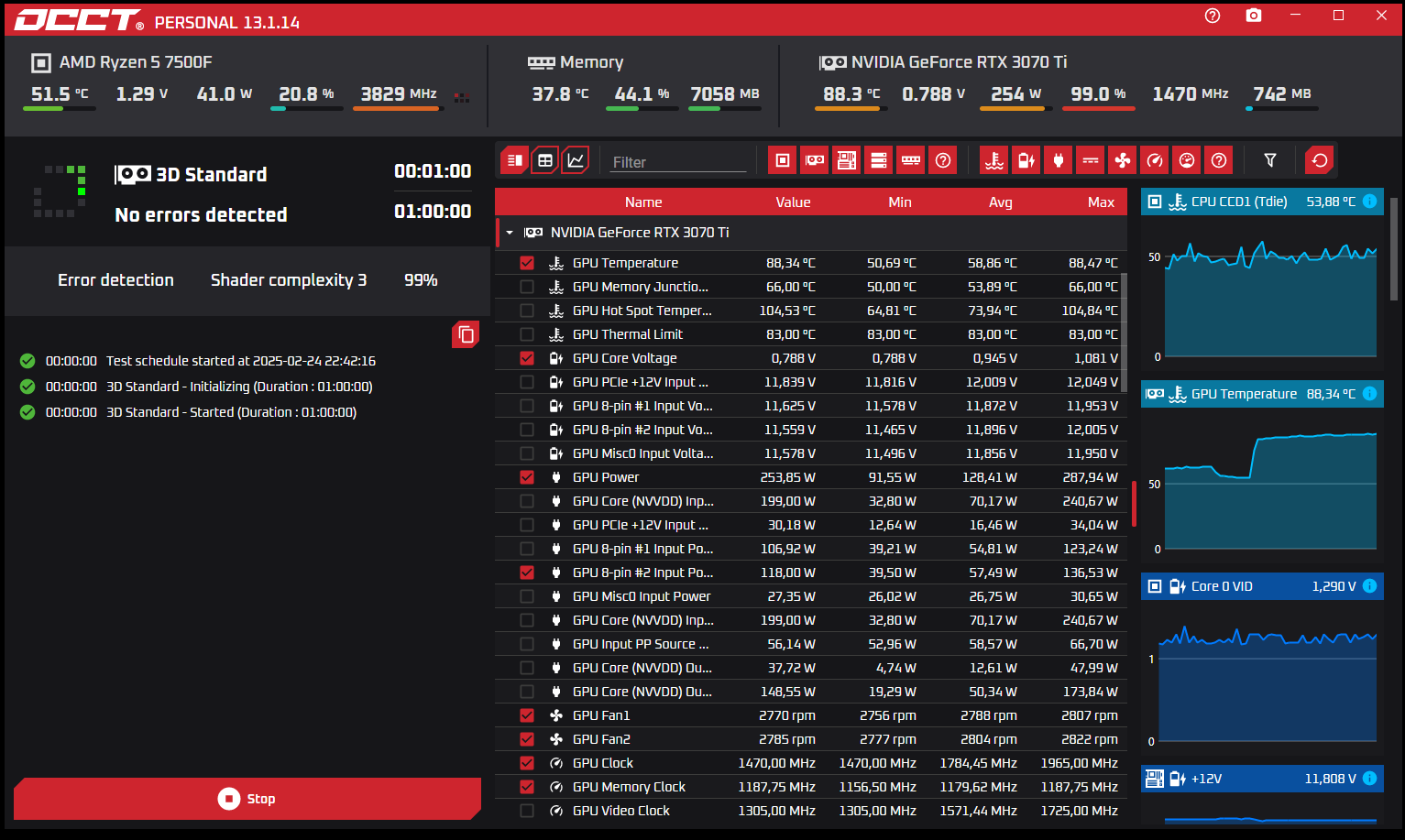Click the question-mark filter beside the usage gauge
The image size is (1405, 840).
1219,160
